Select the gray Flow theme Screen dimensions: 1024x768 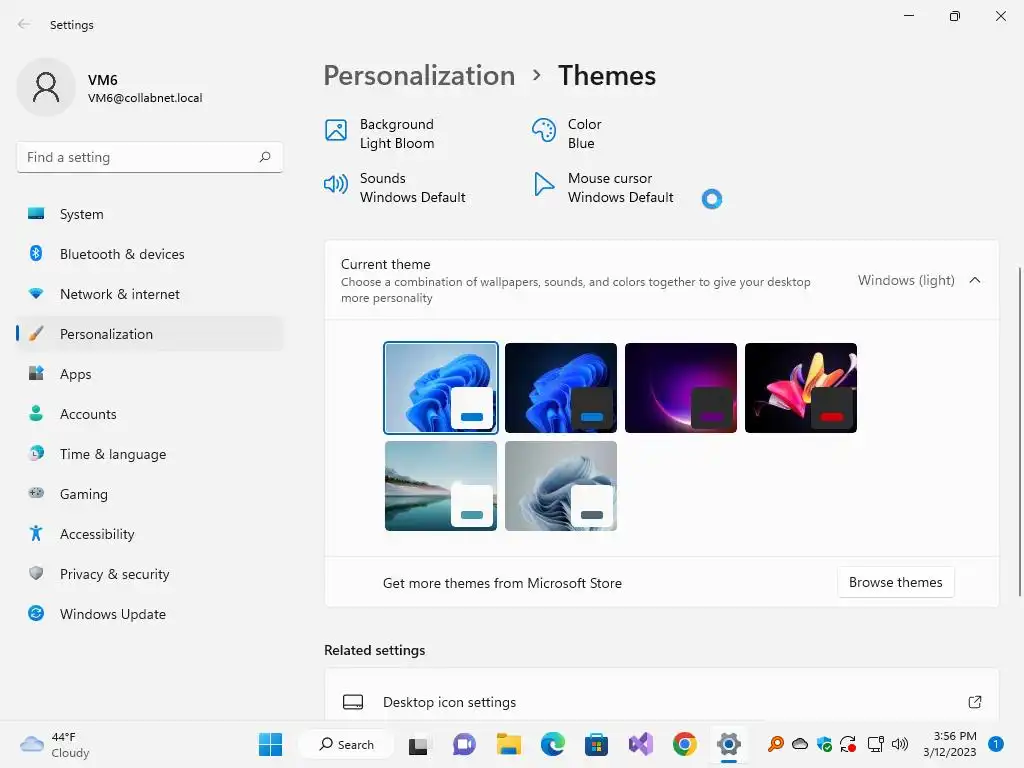561,486
